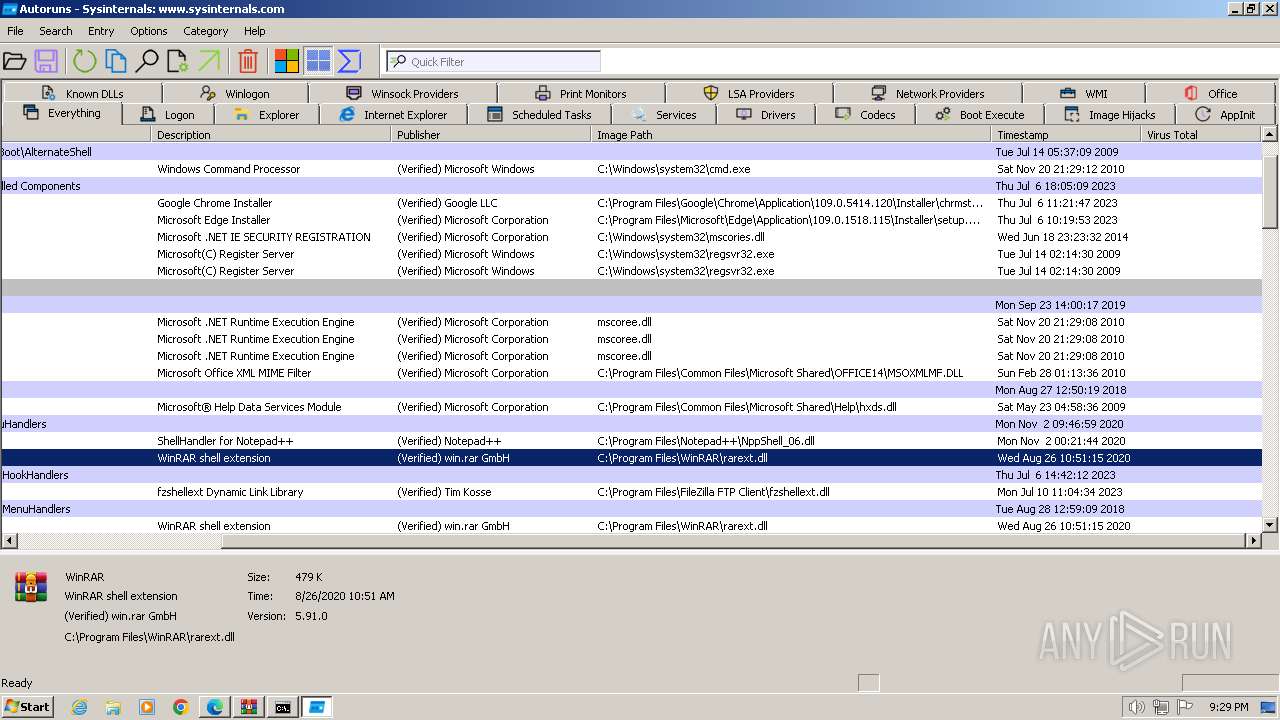
Task: Sort by the Timestamp column header
Action: 1066,134
